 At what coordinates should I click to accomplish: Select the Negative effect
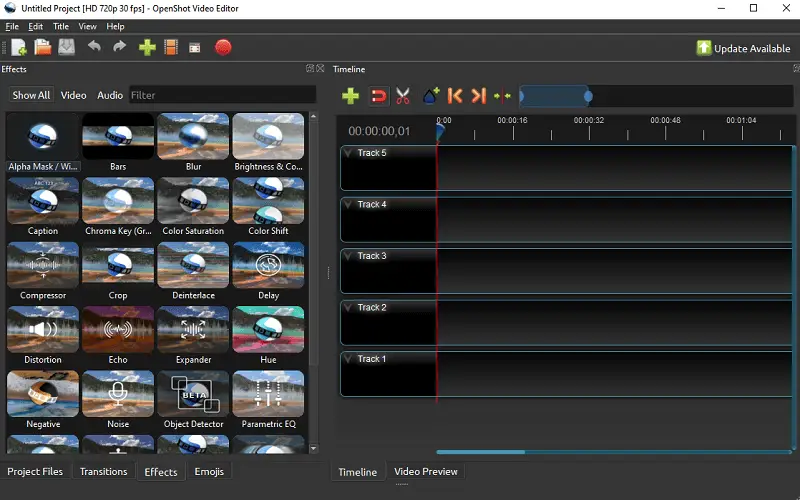point(43,399)
